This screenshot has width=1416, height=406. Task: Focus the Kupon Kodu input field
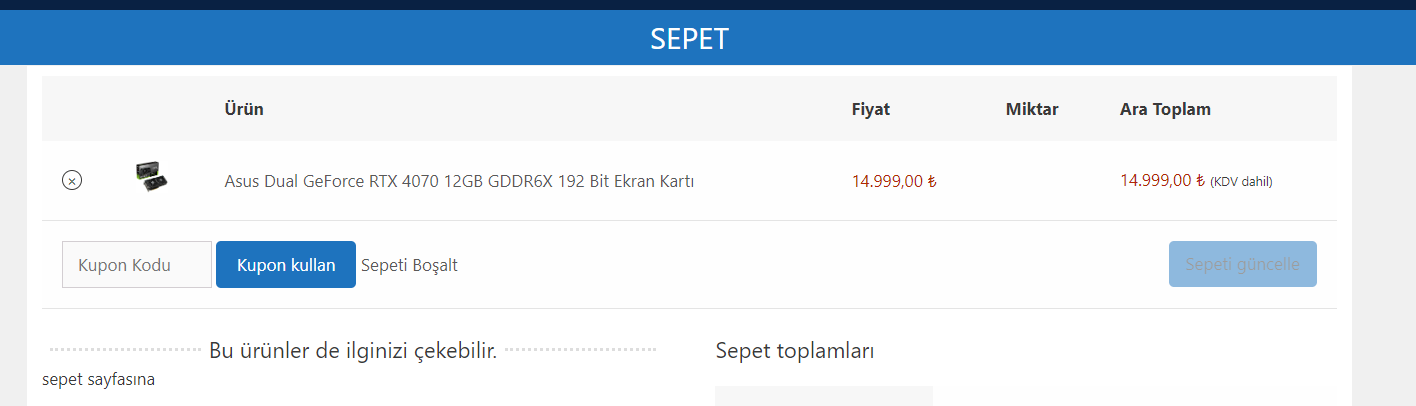pyautogui.click(x=137, y=265)
